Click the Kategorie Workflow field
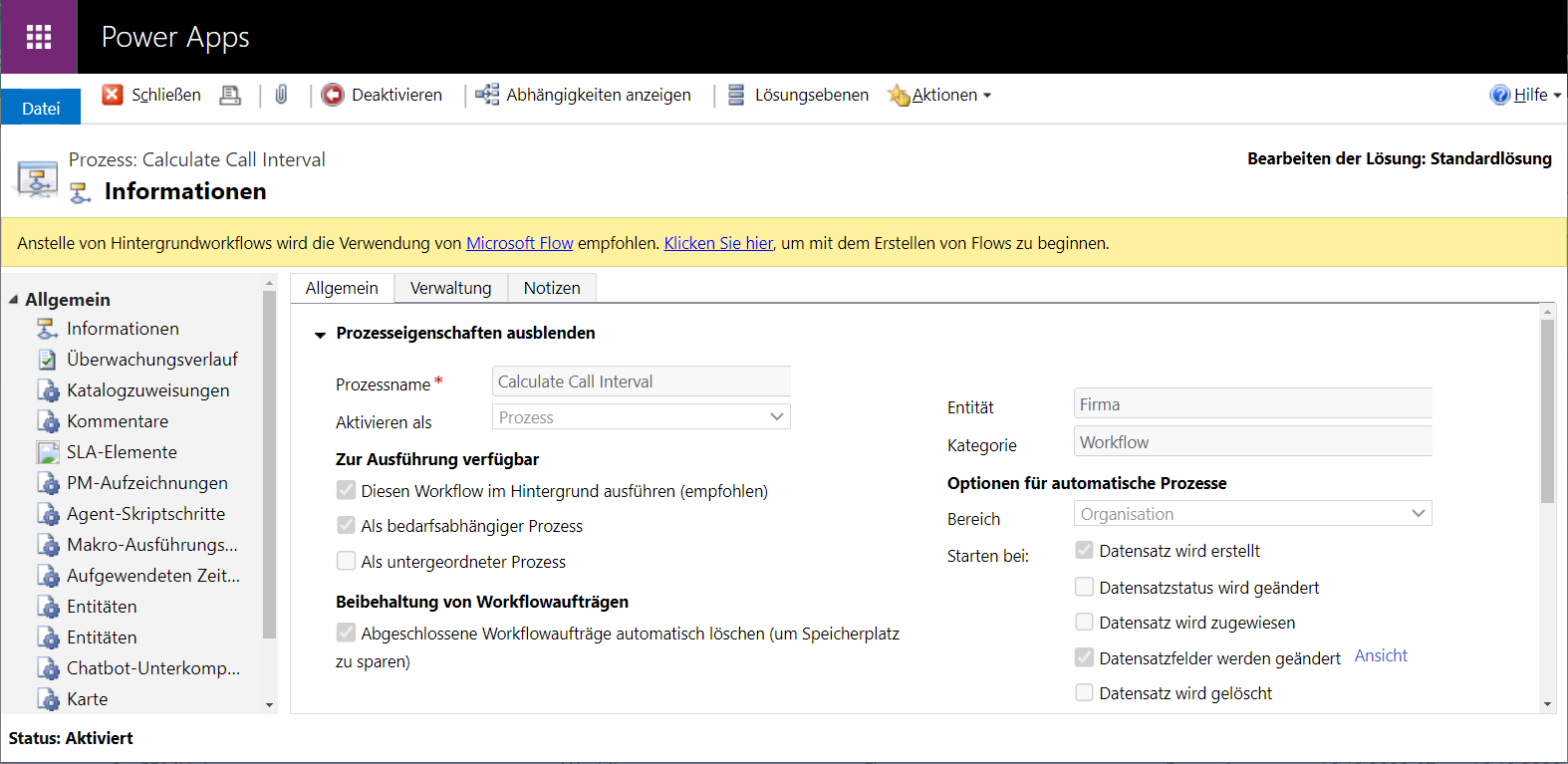 [x=1253, y=441]
